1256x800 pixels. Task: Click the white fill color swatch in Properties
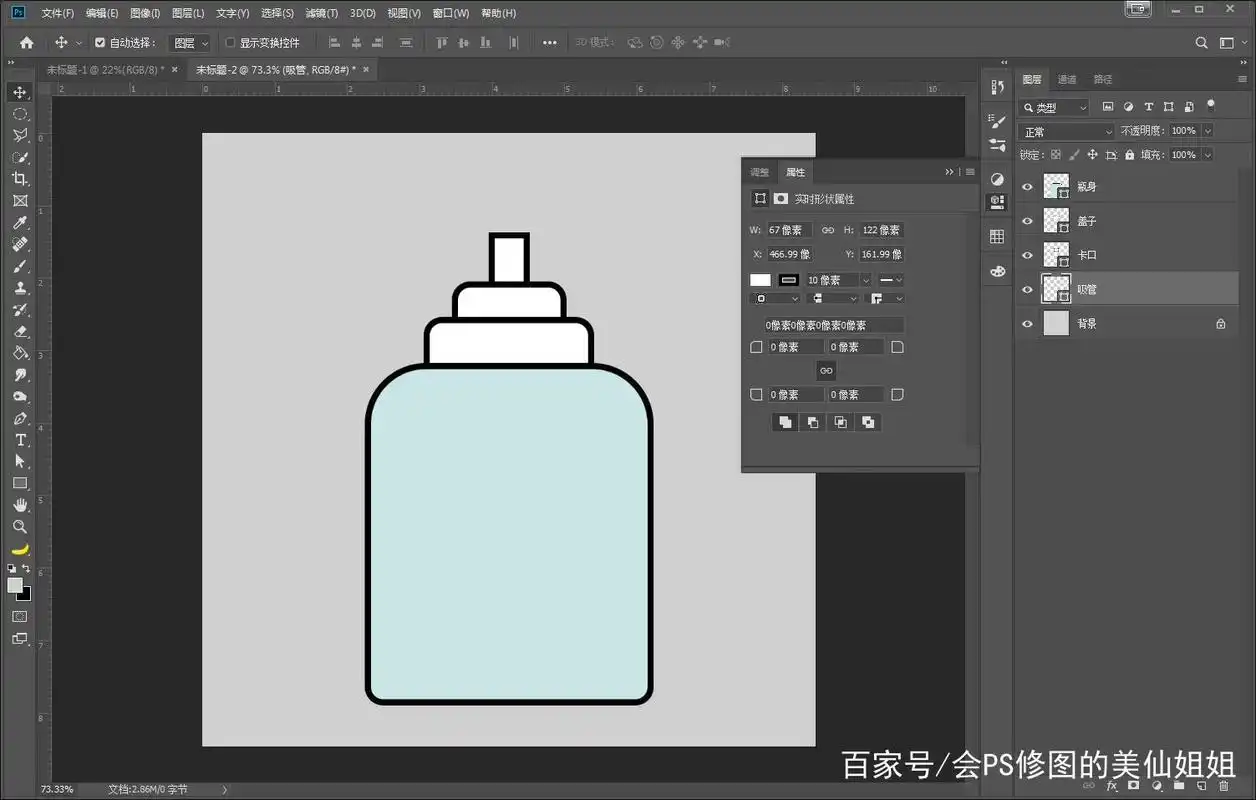(x=759, y=279)
